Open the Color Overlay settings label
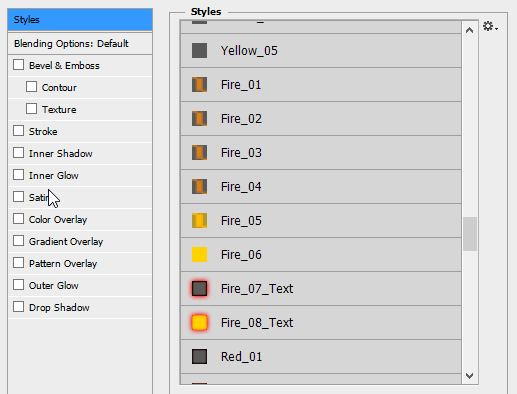The width and height of the screenshot is (517, 394). 58,220
